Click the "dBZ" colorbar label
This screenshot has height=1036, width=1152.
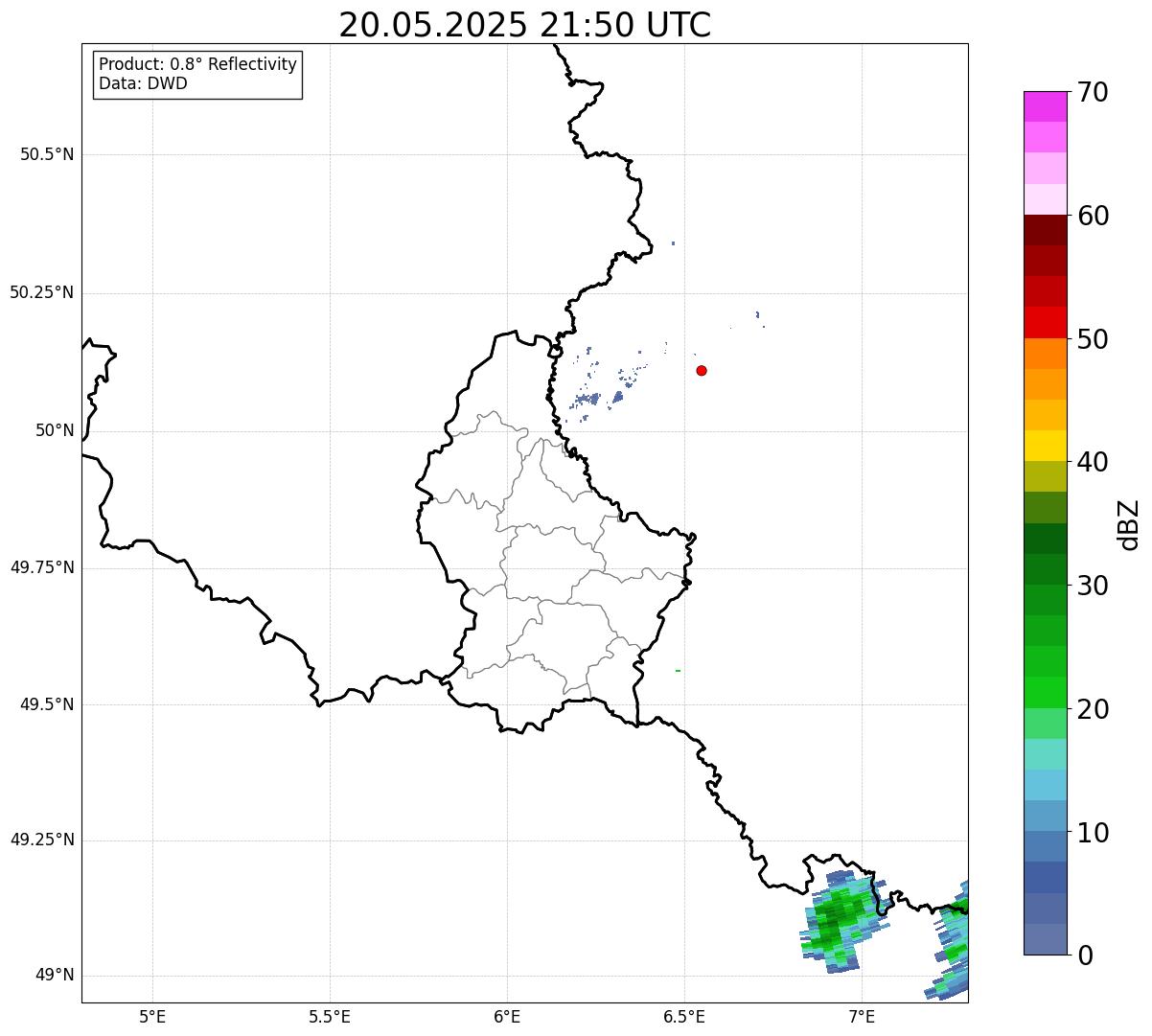tap(1129, 523)
